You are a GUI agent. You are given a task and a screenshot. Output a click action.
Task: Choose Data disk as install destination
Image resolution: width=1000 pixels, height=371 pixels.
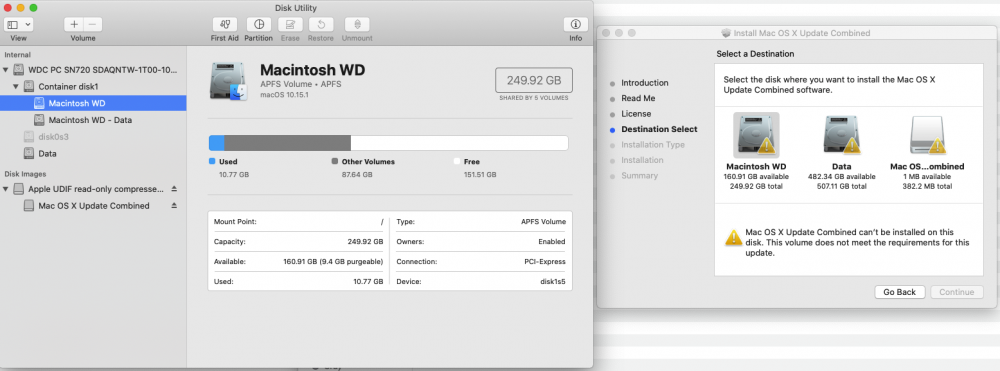coord(841,151)
